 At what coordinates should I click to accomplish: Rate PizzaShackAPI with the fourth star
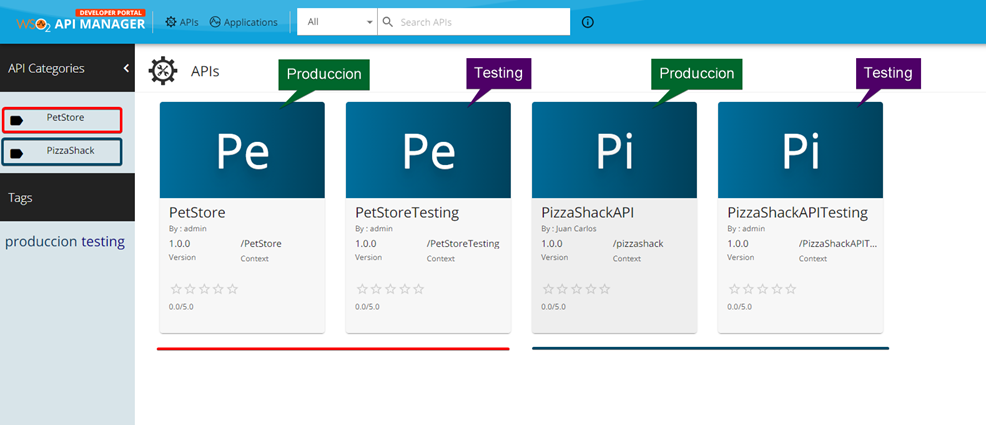[590, 289]
